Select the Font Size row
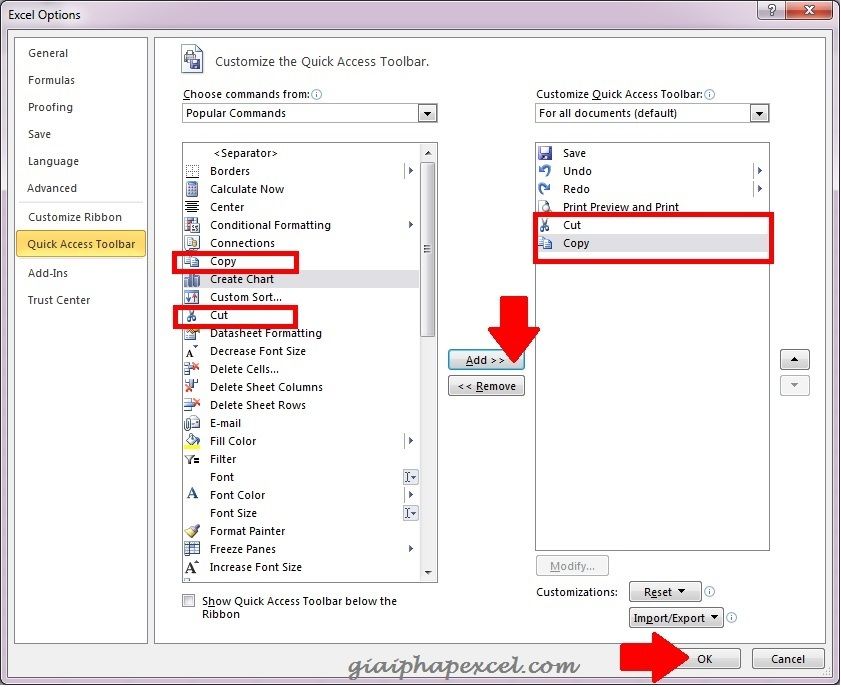The height and width of the screenshot is (687, 841). coord(301,513)
